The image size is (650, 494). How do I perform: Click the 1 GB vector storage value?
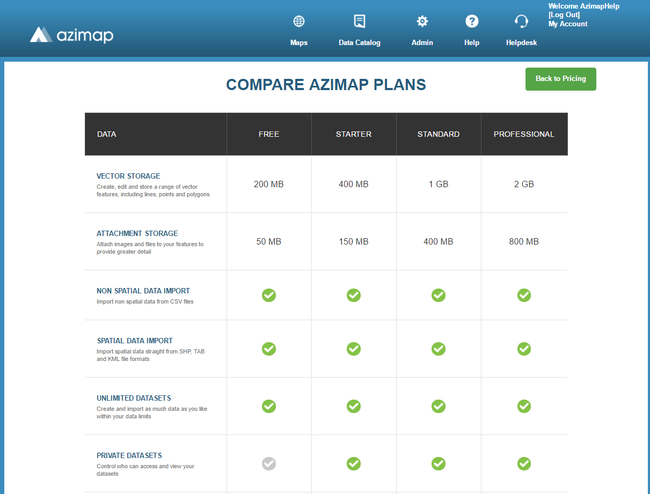(438, 184)
